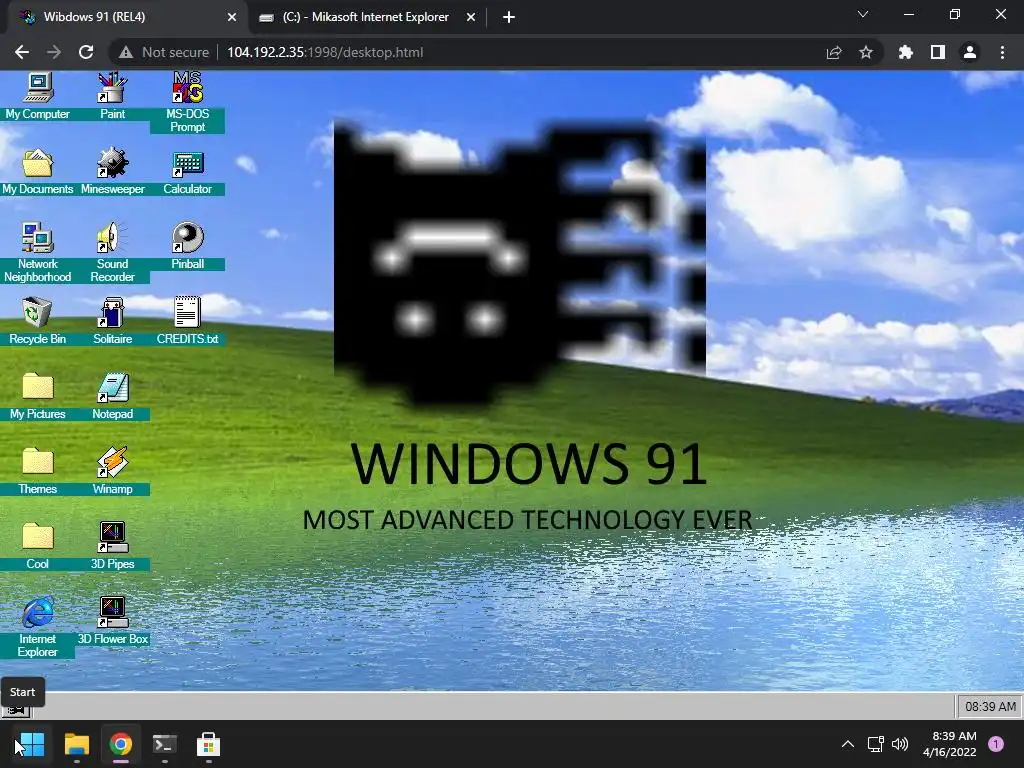
Task: View the Not secure site information
Action: [164, 52]
